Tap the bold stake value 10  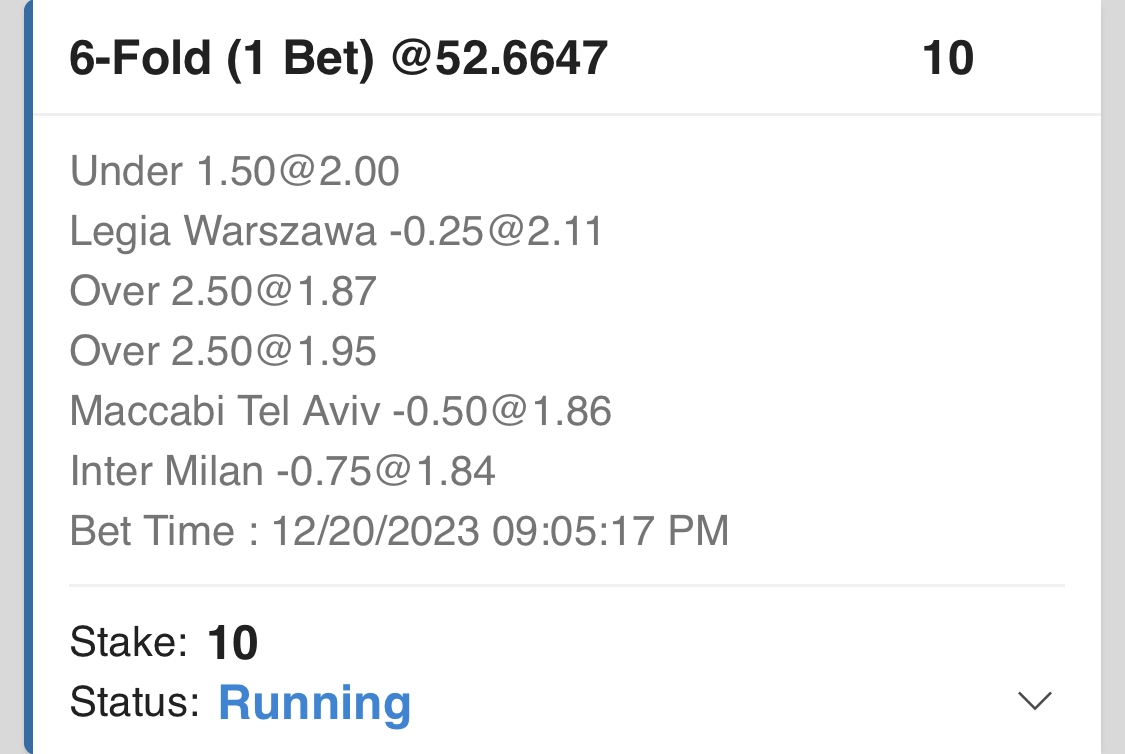click(233, 643)
